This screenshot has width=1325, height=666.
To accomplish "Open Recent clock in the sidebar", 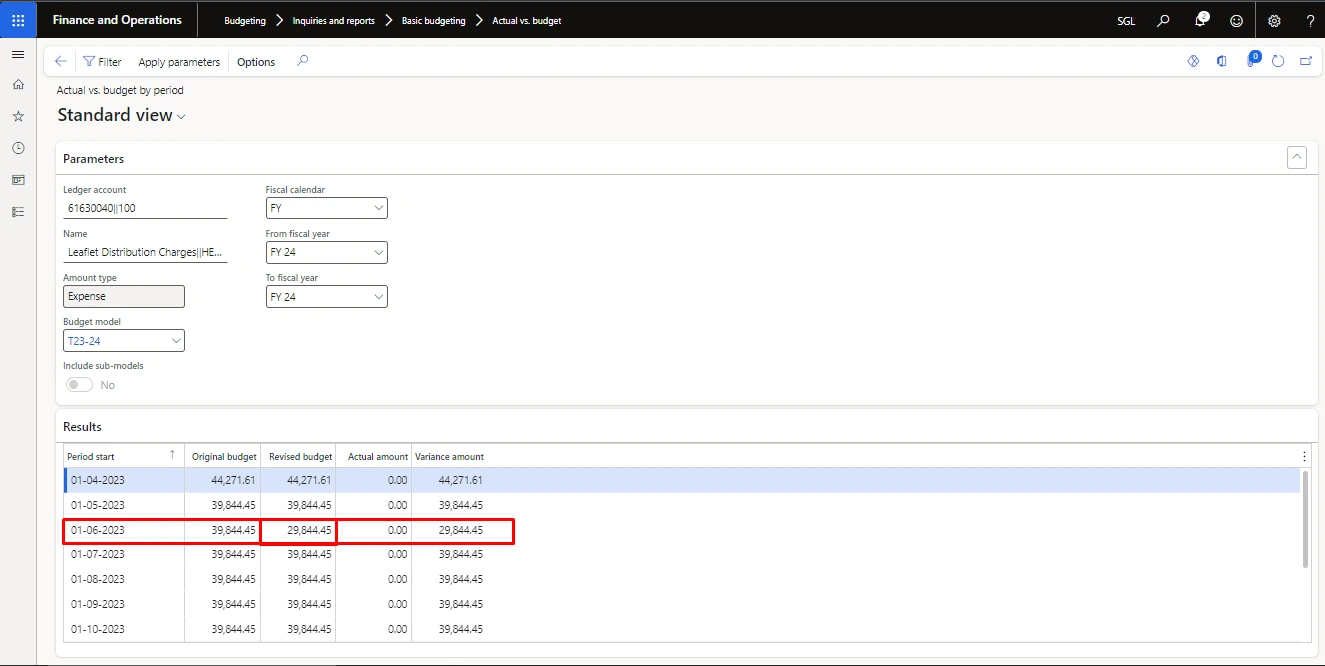I will tap(18, 148).
